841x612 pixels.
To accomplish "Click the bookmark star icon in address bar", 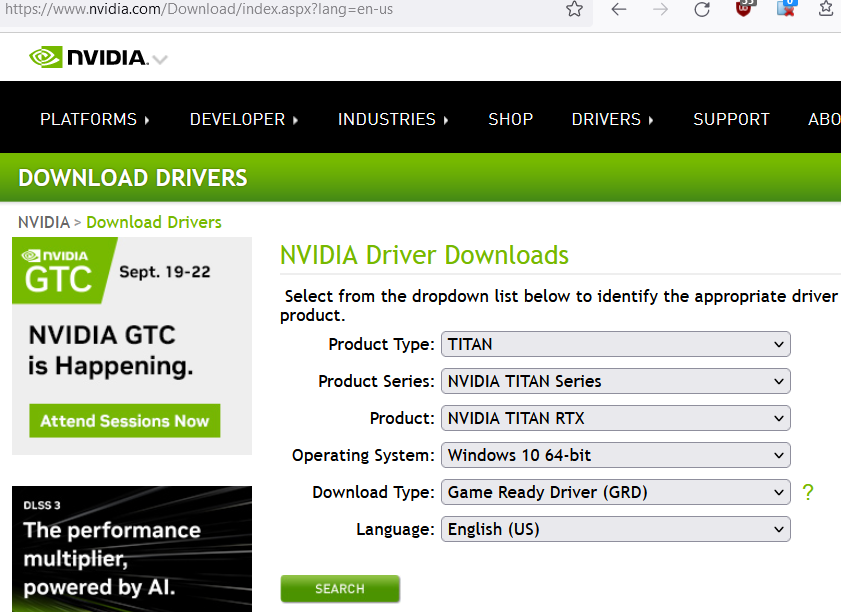I will (574, 9).
